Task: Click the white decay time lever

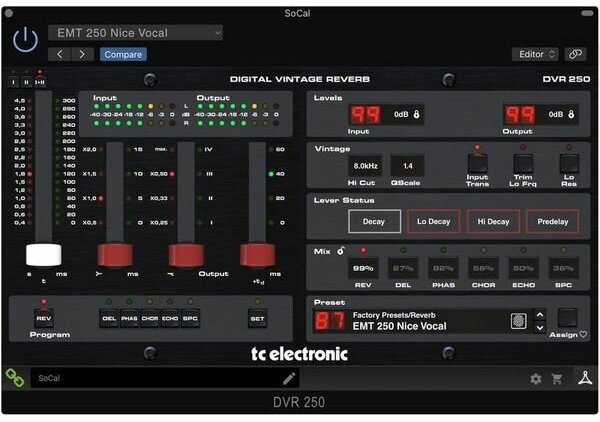Action: tap(43, 254)
